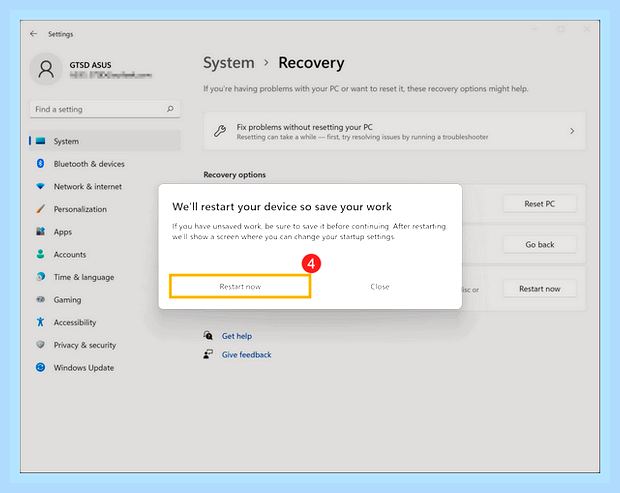Viewport: 620px width, 493px height.
Task: Click the Personalization brush icon
Action: click(40, 209)
